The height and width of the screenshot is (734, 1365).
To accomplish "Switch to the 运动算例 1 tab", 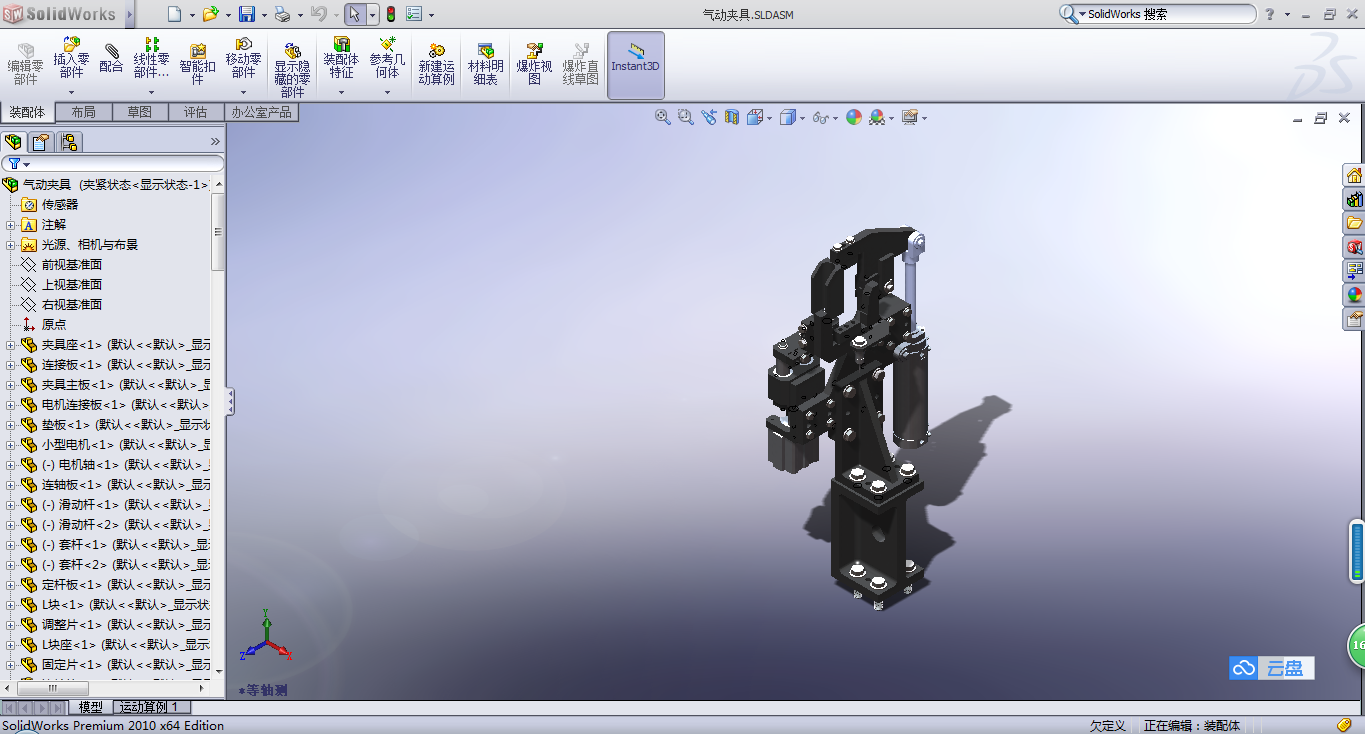I will pyautogui.click(x=149, y=707).
